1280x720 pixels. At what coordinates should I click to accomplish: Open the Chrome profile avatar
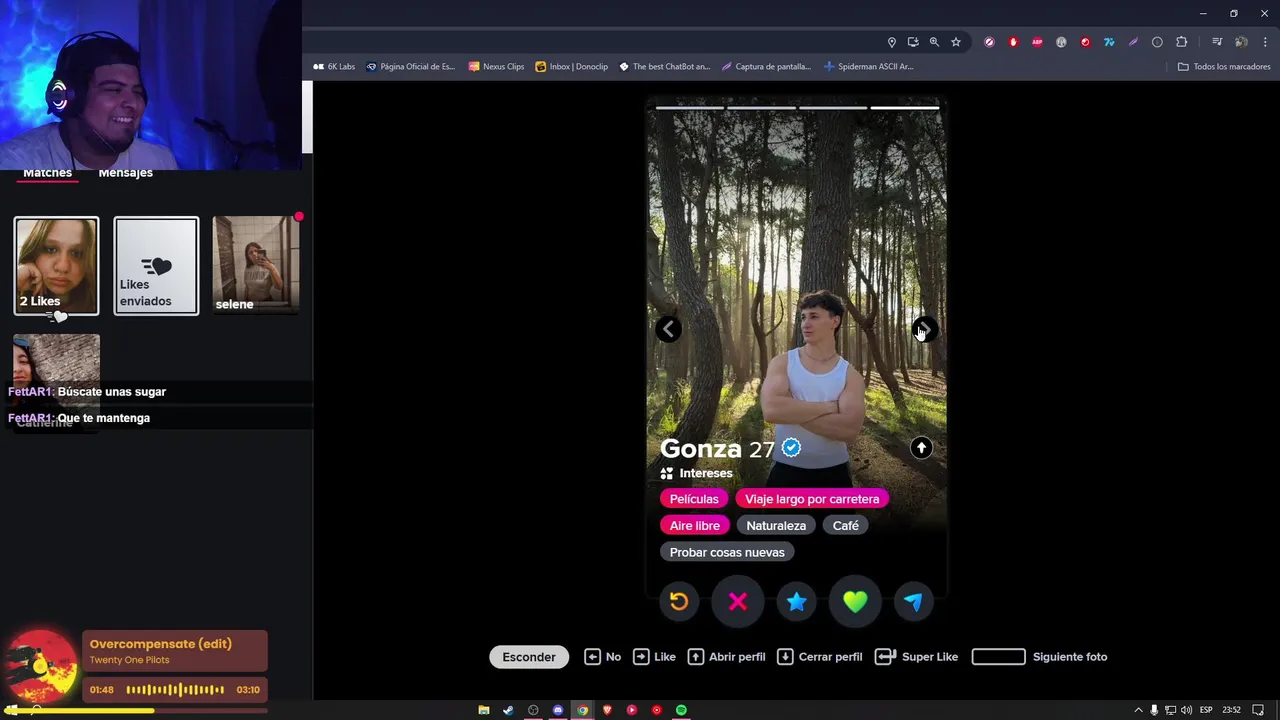coord(1241,42)
